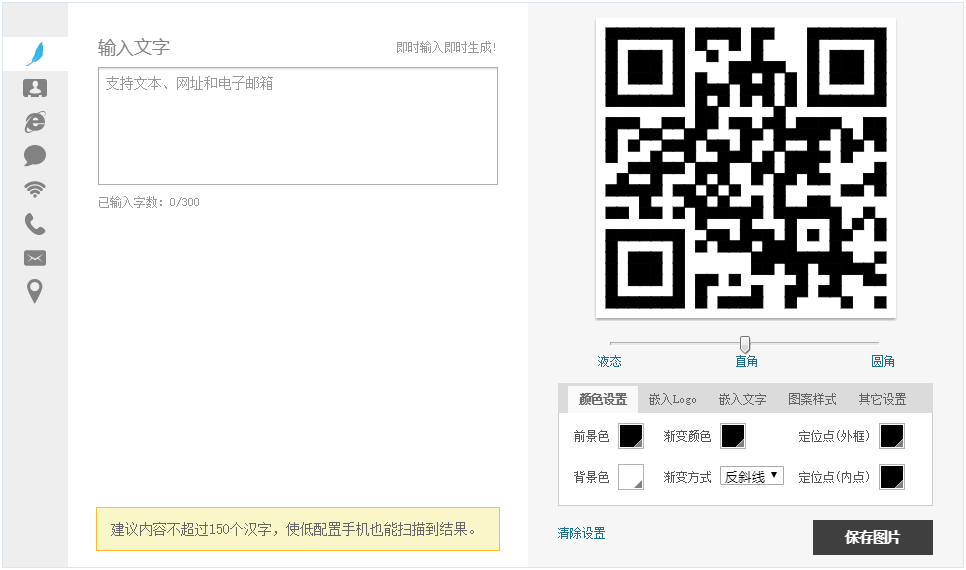The image size is (966, 570).
Task: Set QR style to 直角
Action: pyautogui.click(x=746, y=362)
